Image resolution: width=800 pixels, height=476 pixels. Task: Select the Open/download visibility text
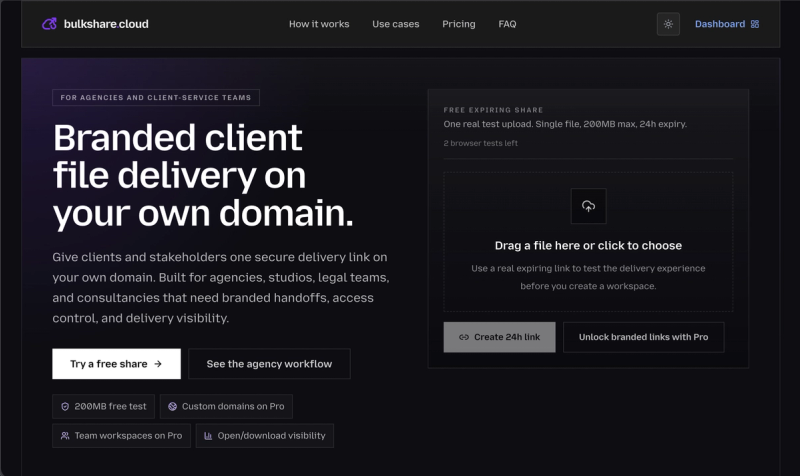pyautogui.click(x=271, y=436)
